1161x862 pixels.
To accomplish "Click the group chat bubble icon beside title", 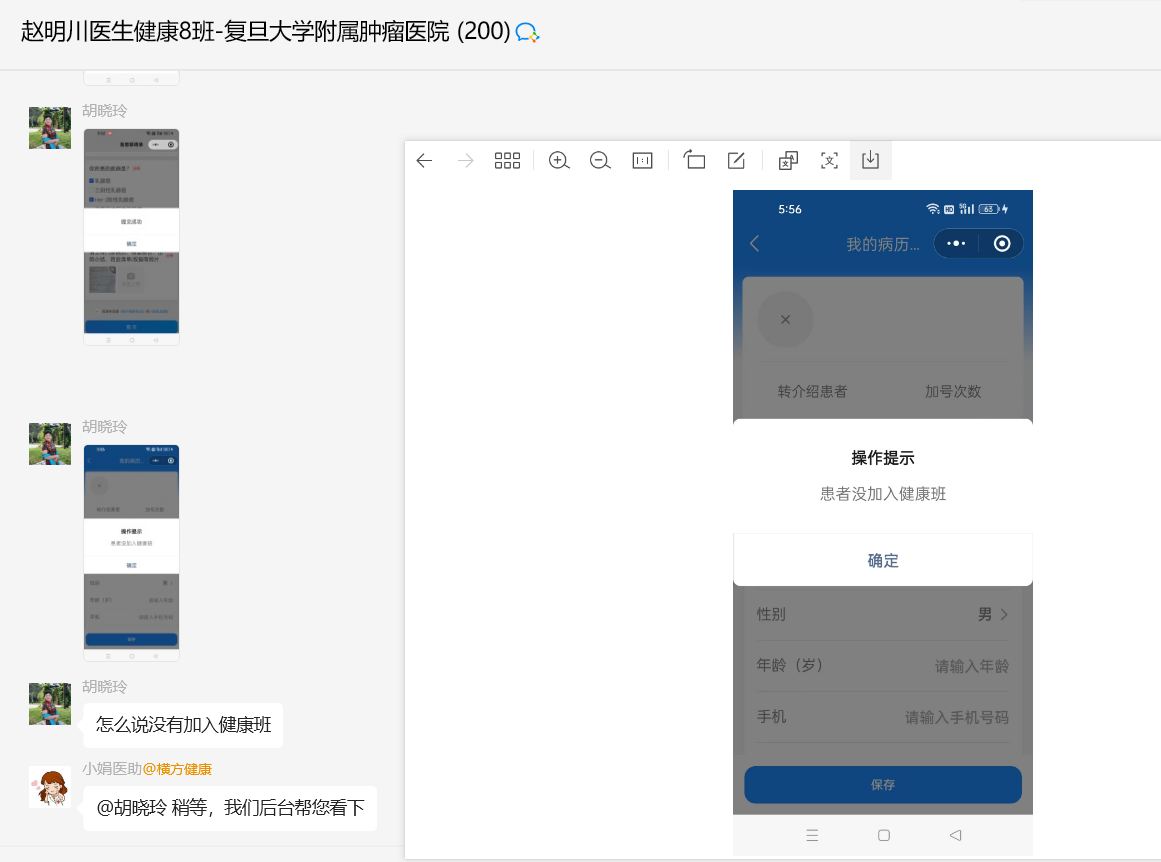I will pyautogui.click(x=527, y=33).
